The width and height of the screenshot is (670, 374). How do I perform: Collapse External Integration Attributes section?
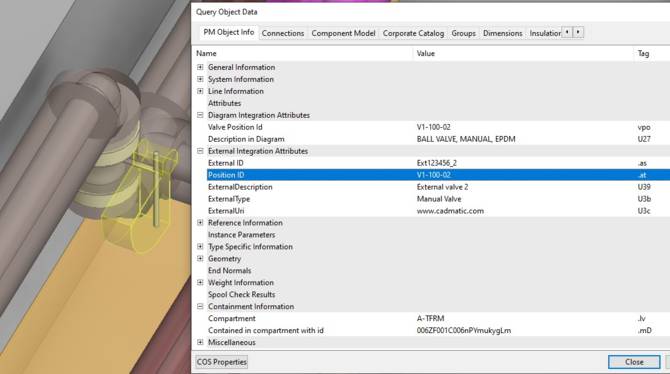pos(200,151)
